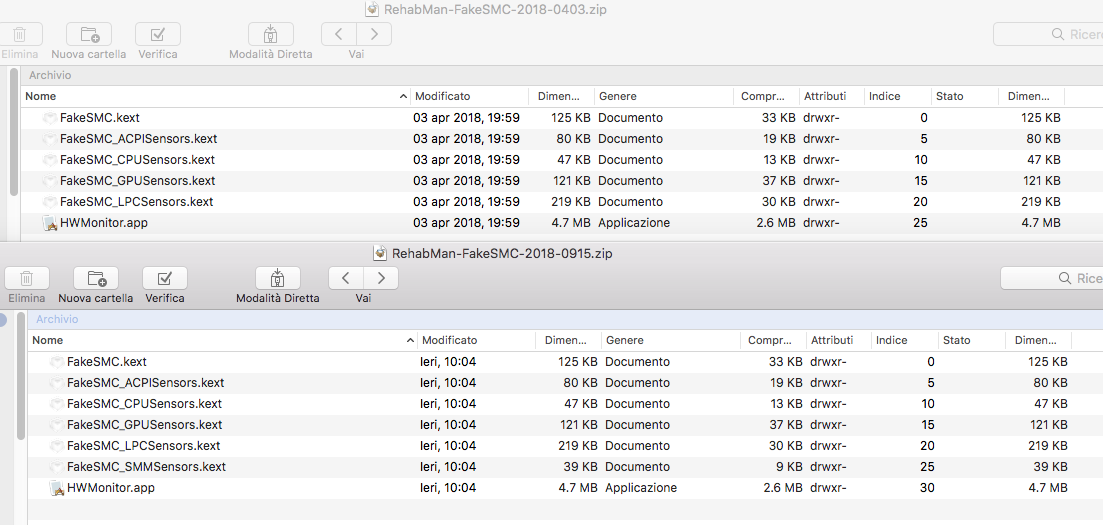Click Modalità Diretta label in 0915 window

coord(278,298)
